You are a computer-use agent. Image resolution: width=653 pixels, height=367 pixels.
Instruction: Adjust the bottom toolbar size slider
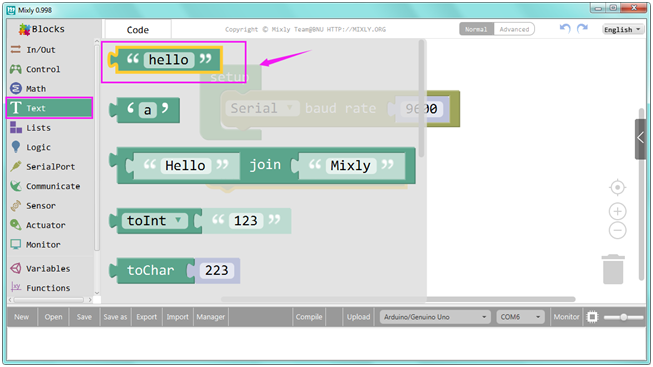point(623,317)
